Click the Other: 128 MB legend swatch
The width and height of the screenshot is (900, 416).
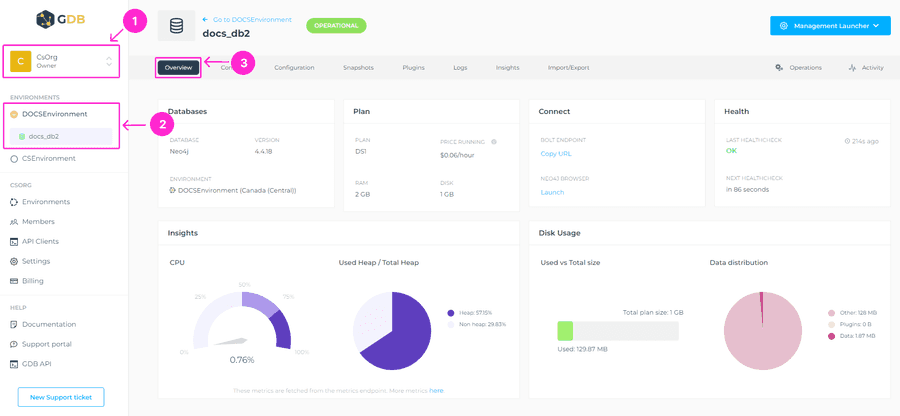831,313
